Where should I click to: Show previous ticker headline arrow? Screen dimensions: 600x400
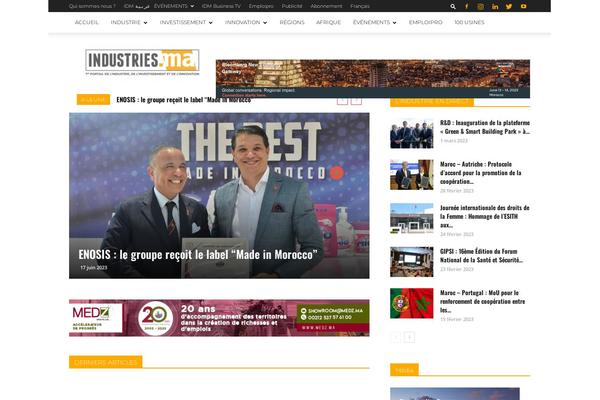pos(342,100)
